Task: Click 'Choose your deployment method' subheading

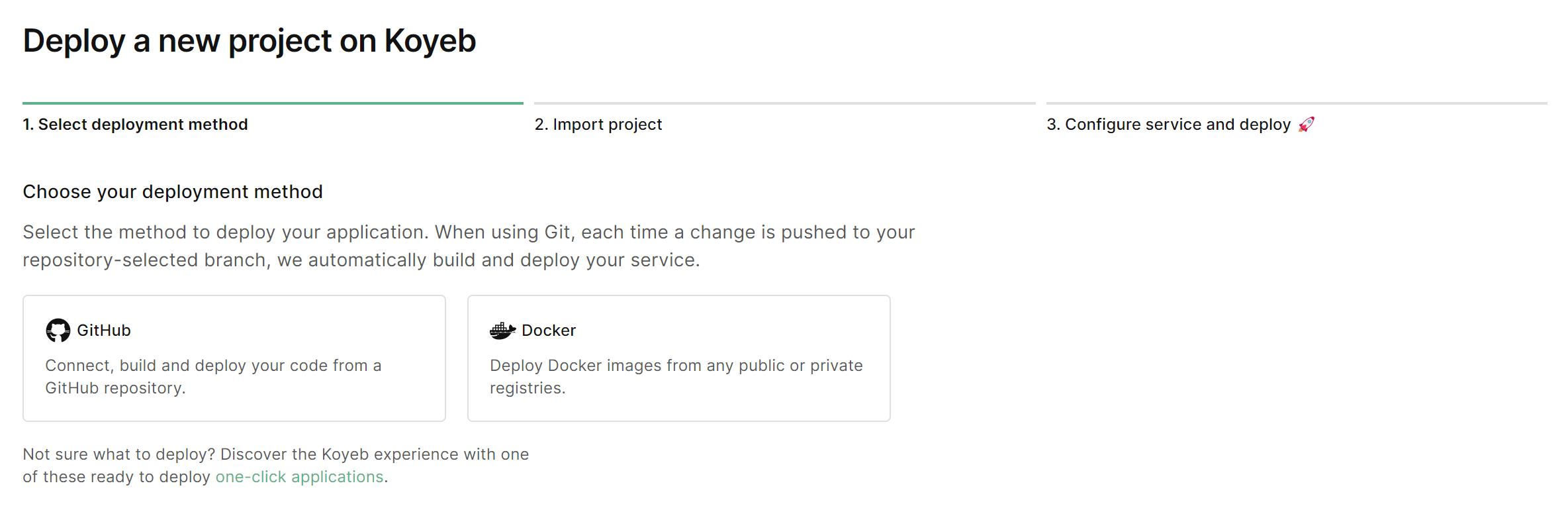Action: tap(173, 192)
